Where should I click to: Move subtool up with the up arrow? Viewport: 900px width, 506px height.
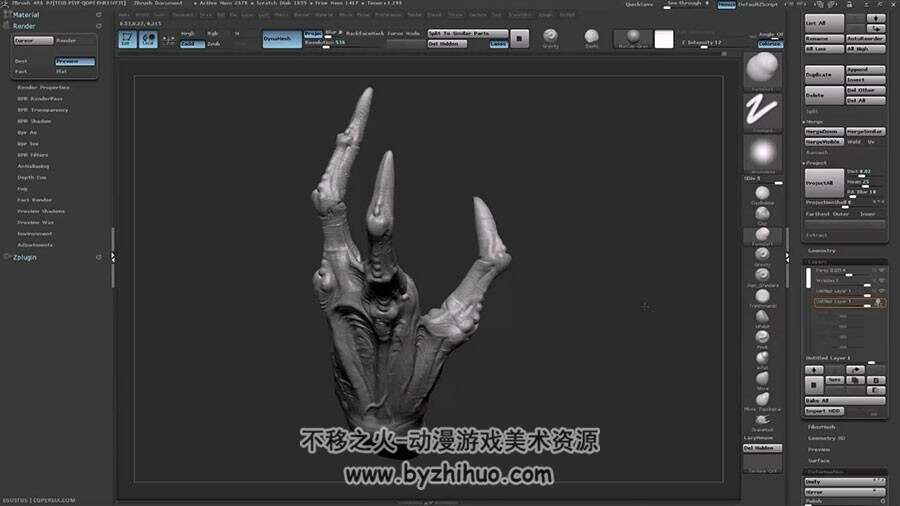875,18
